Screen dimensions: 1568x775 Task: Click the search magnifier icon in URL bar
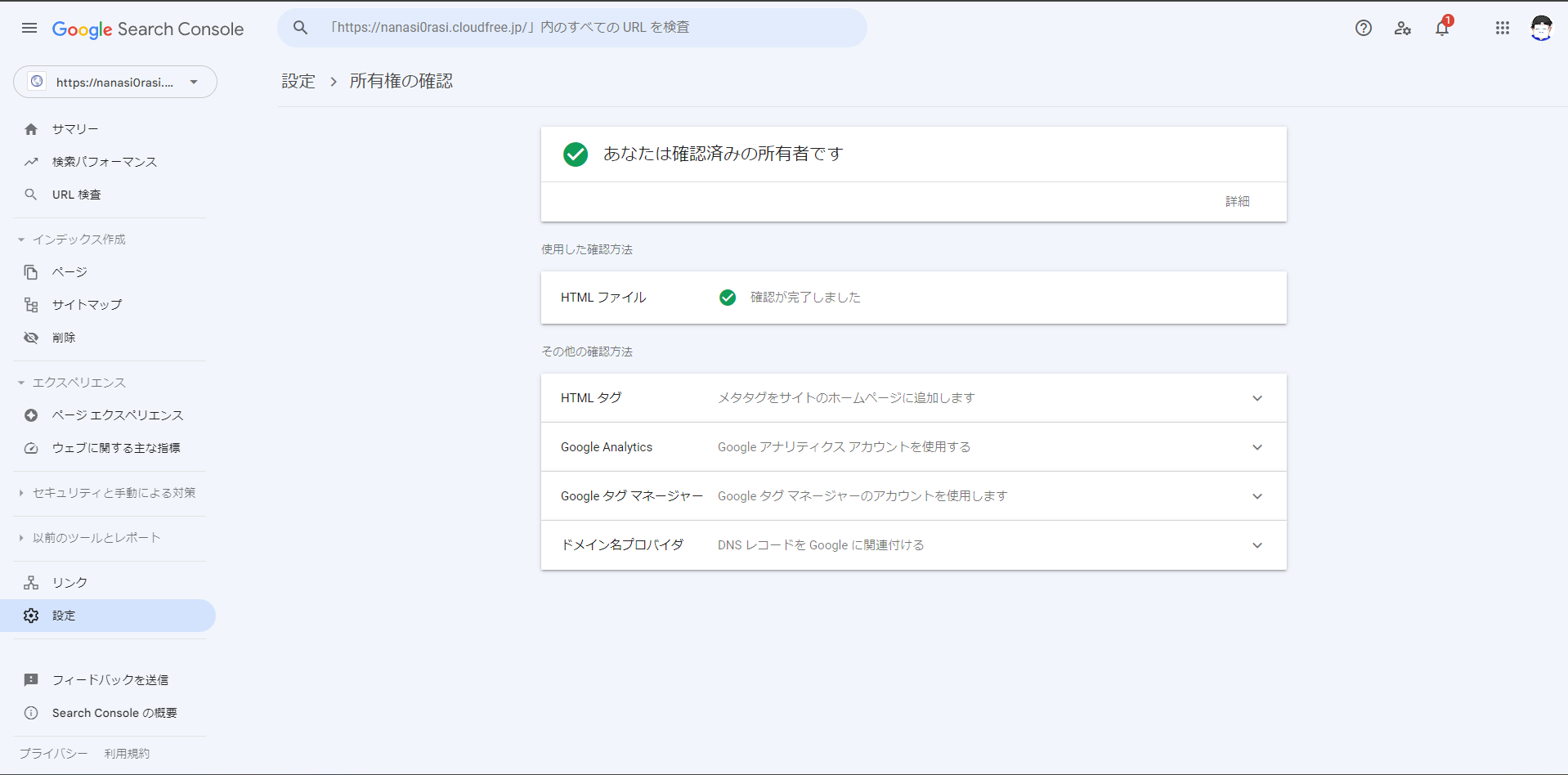301,28
